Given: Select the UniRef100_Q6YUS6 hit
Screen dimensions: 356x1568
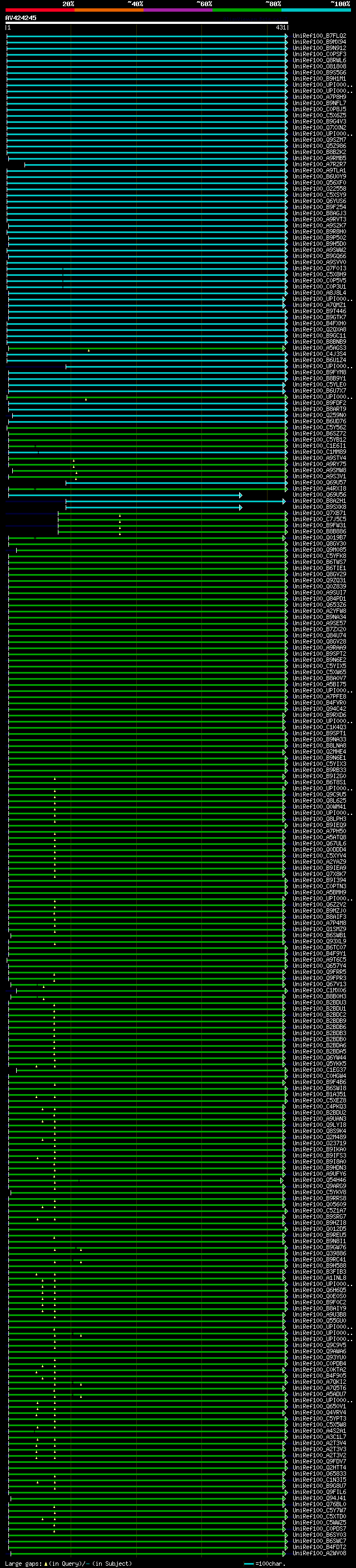Looking at the screenshot, I should (x=319, y=201).
